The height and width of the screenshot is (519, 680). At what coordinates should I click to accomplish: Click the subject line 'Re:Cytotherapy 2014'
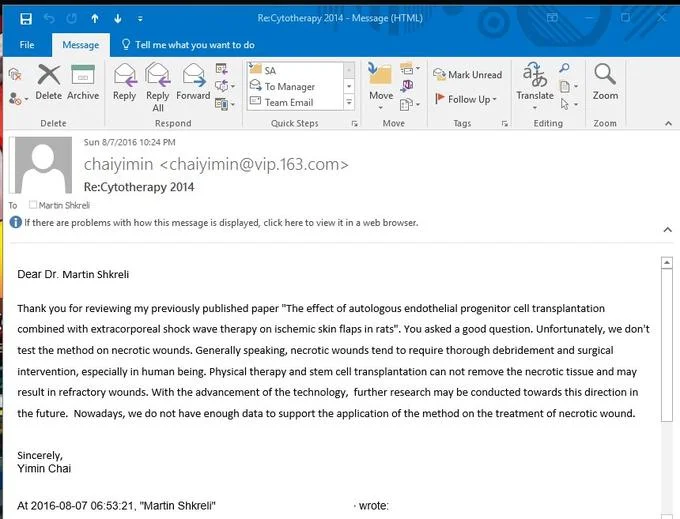pyautogui.click(x=139, y=187)
